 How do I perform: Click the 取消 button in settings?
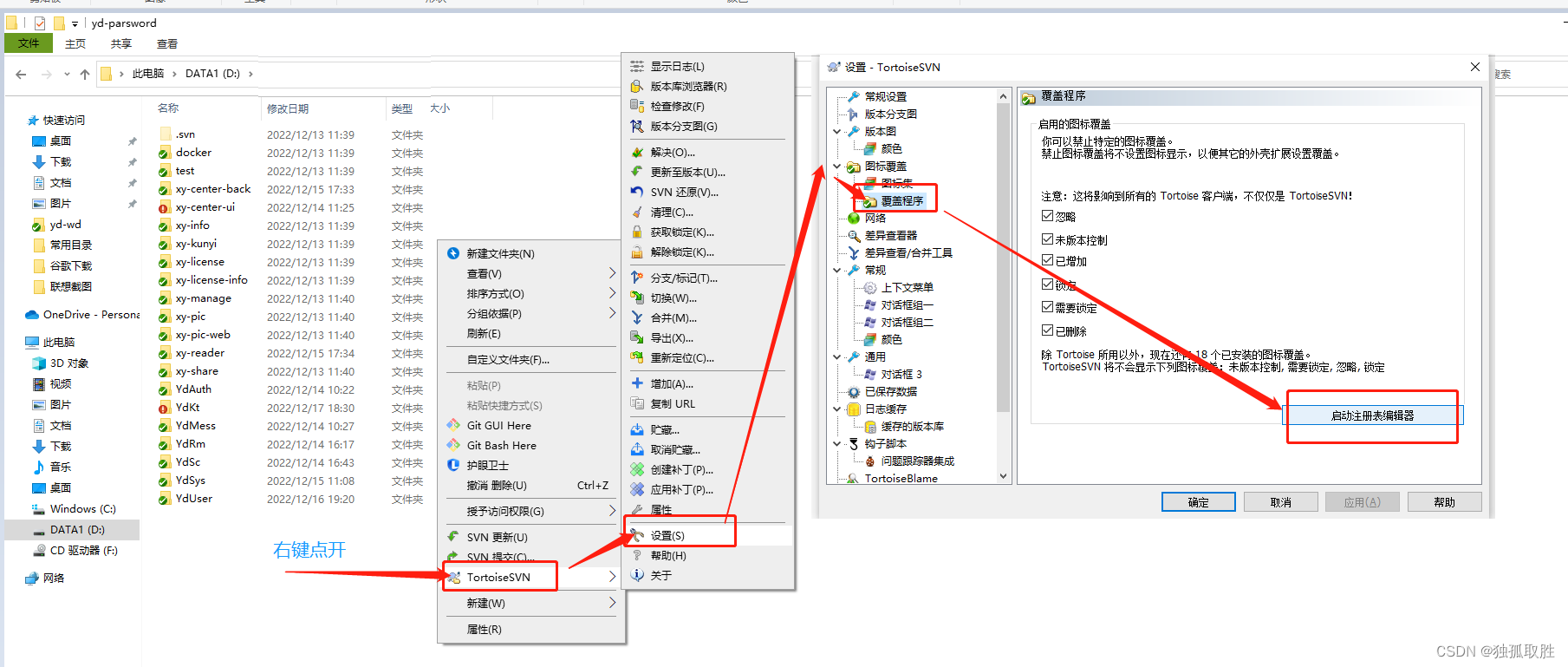click(x=1281, y=502)
